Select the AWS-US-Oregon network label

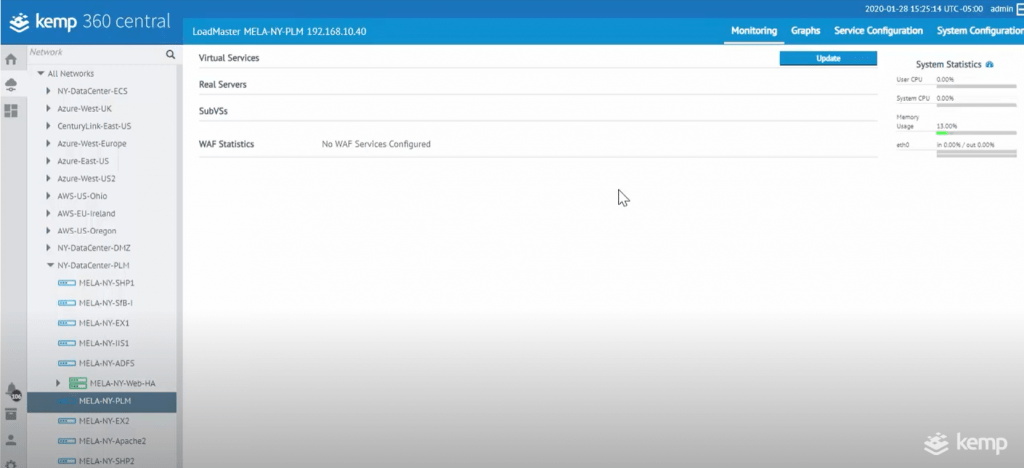click(87, 231)
